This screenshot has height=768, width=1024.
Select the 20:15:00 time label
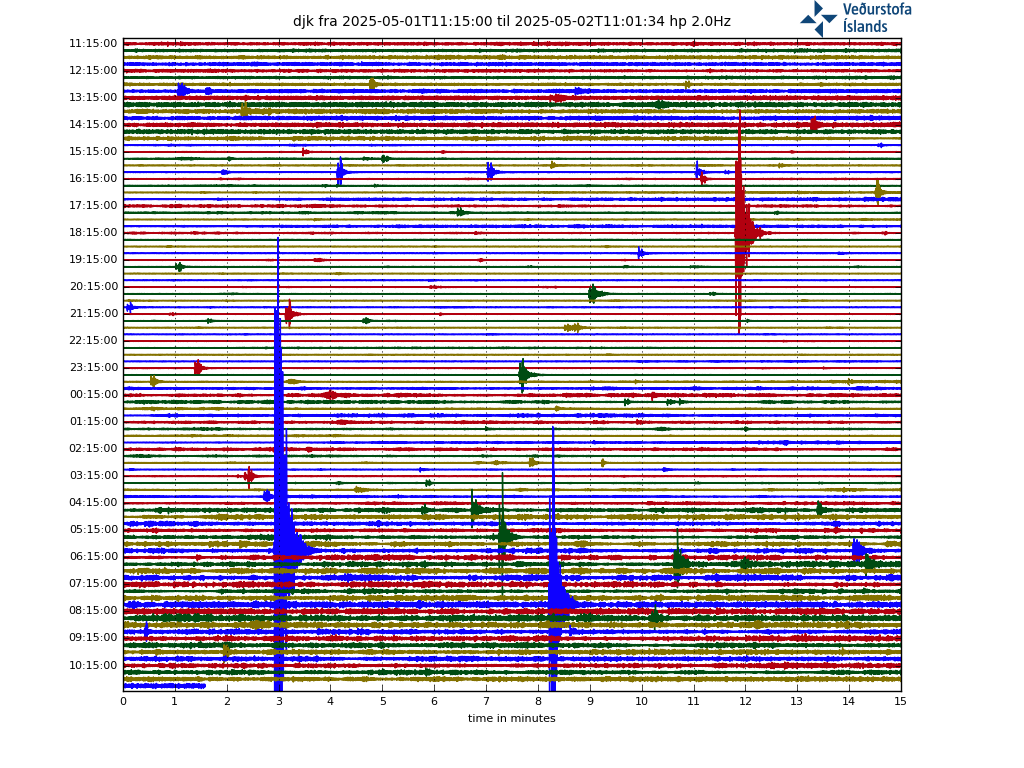(x=93, y=286)
